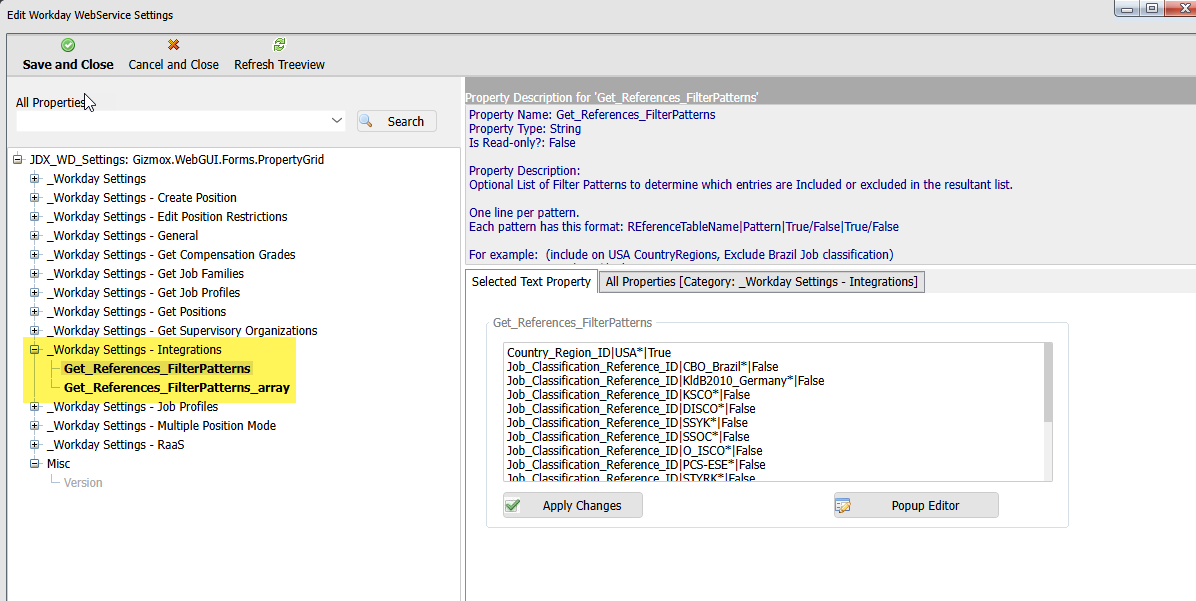The image size is (1196, 601).
Task: Collapse Workday Settings - Integrations node
Action: (x=34, y=350)
